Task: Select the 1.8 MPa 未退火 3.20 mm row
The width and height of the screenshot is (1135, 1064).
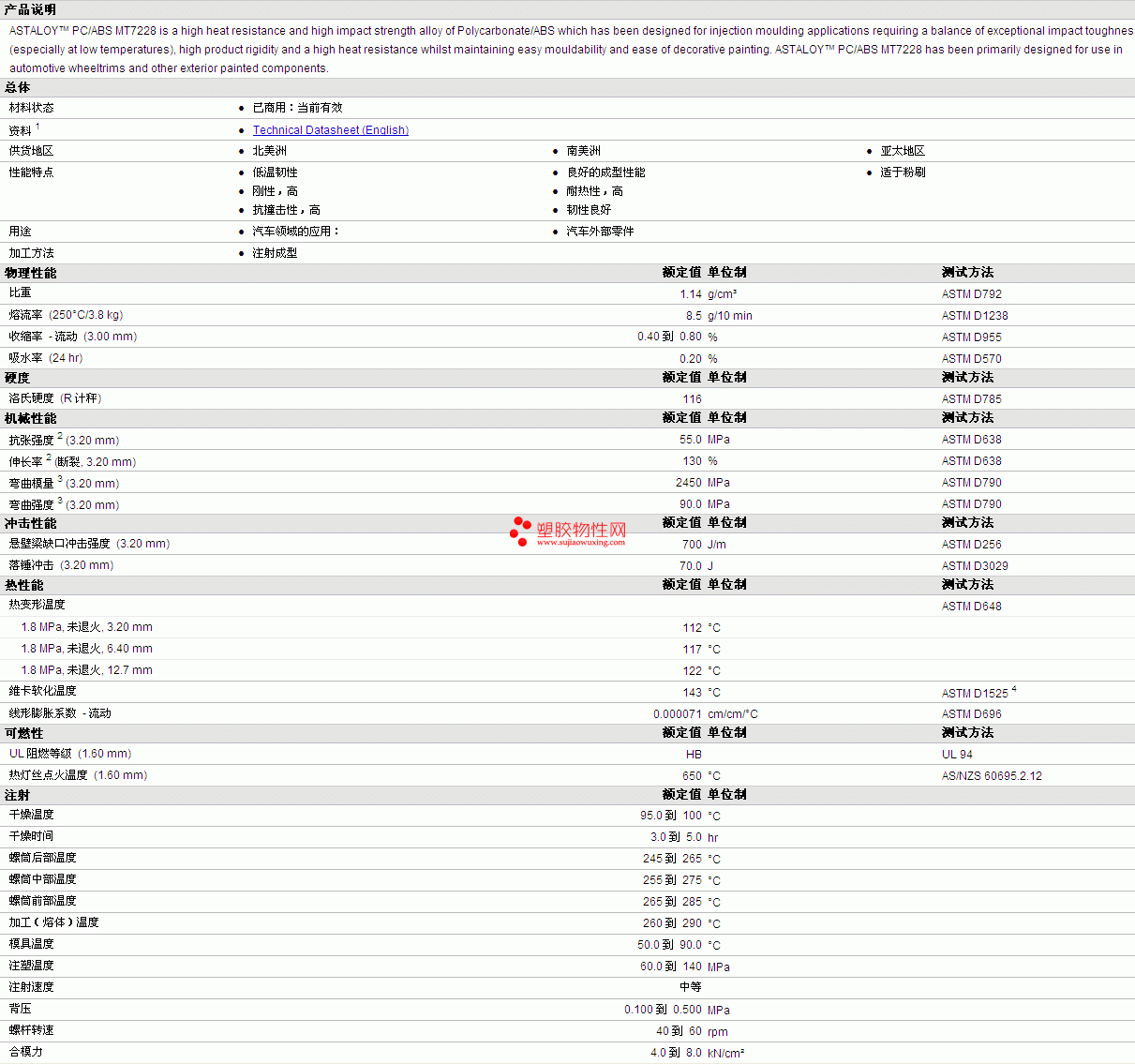Action: click(x=567, y=627)
